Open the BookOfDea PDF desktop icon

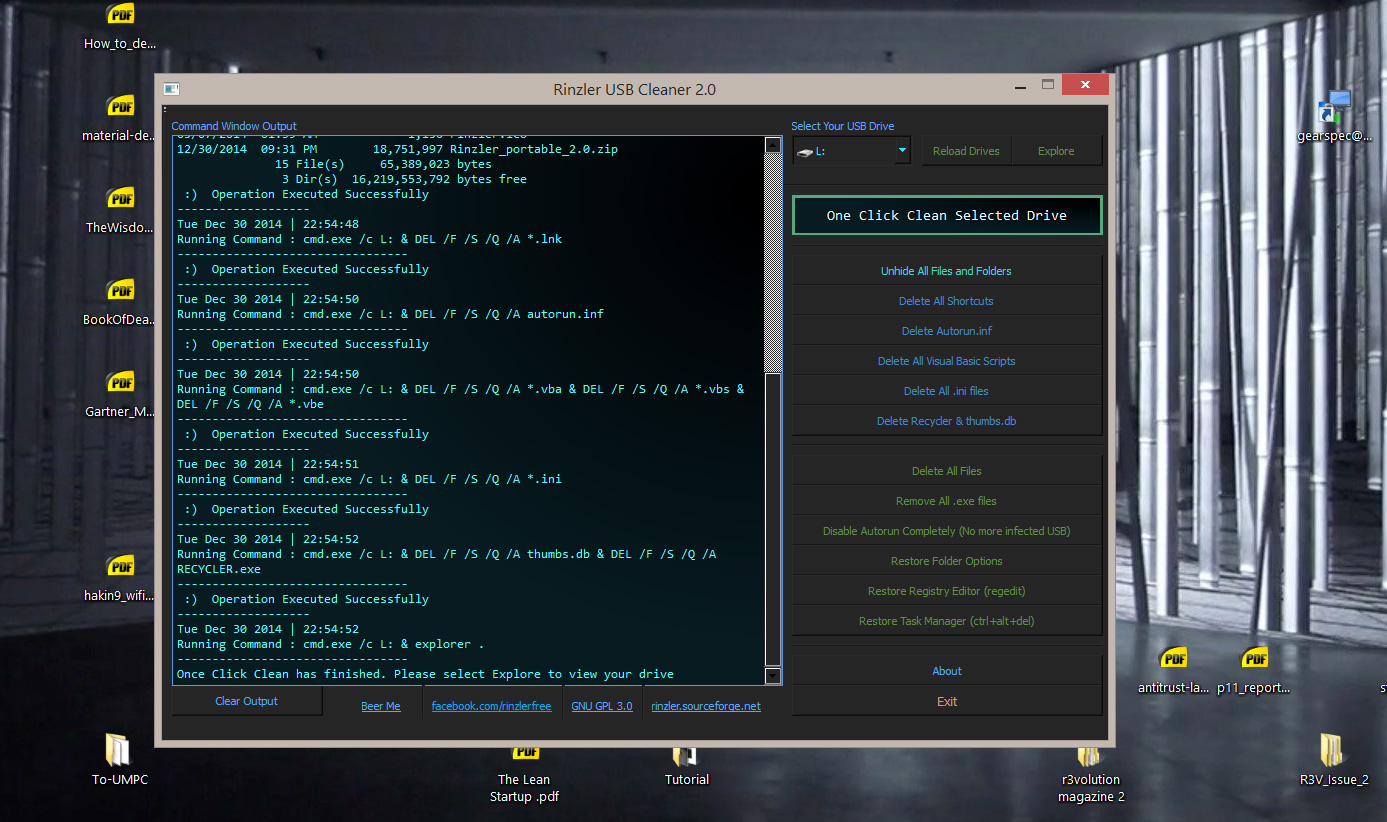(x=121, y=291)
